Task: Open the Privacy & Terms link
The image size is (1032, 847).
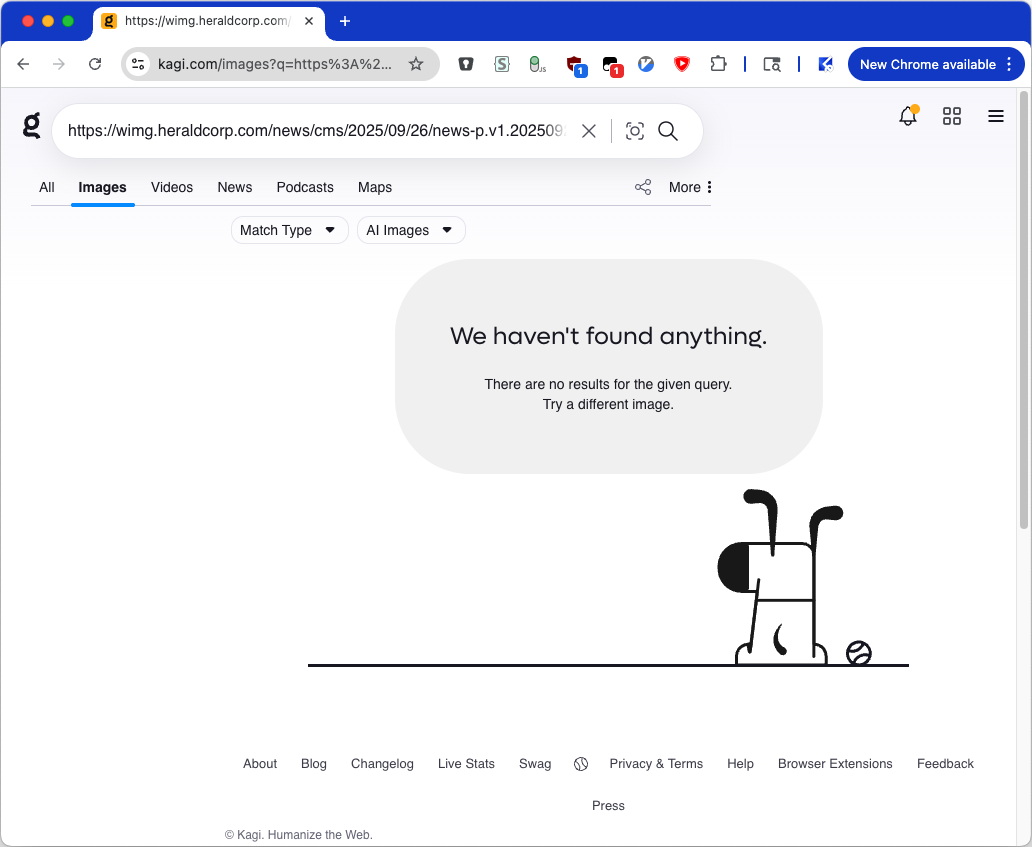Action: coord(656,763)
